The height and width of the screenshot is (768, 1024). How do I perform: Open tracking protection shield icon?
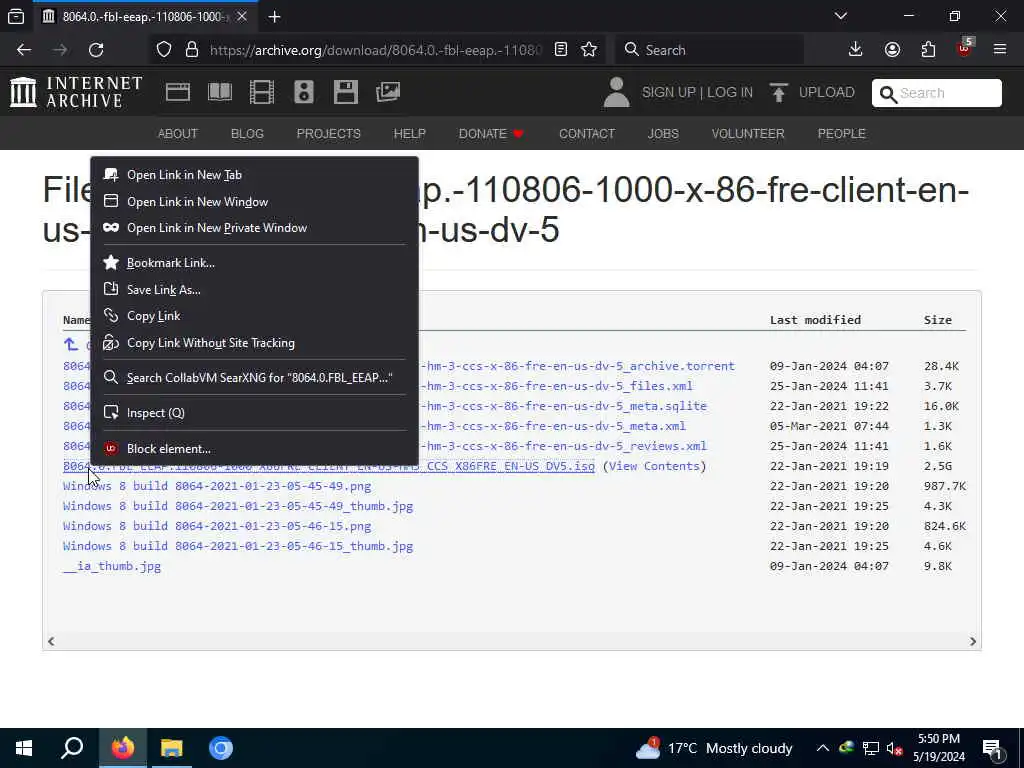point(164,50)
